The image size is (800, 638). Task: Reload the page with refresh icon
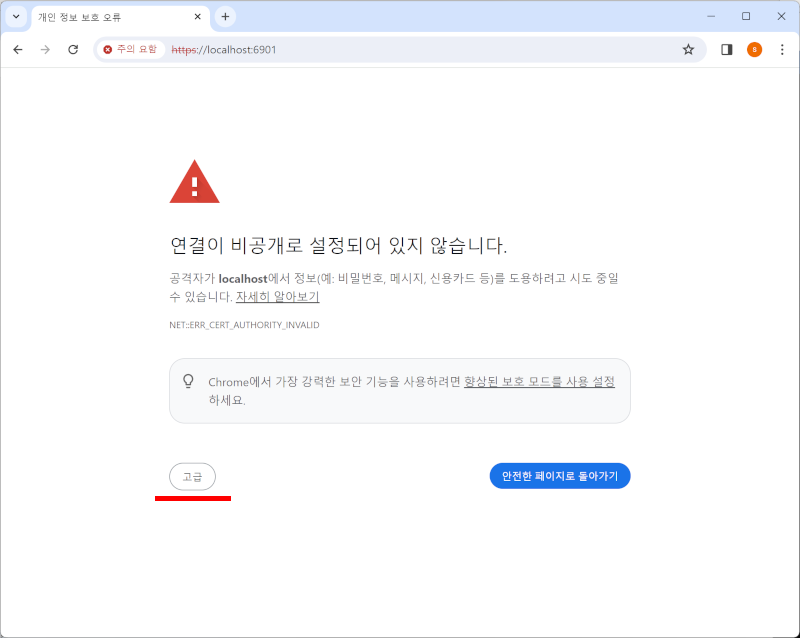pos(73,50)
